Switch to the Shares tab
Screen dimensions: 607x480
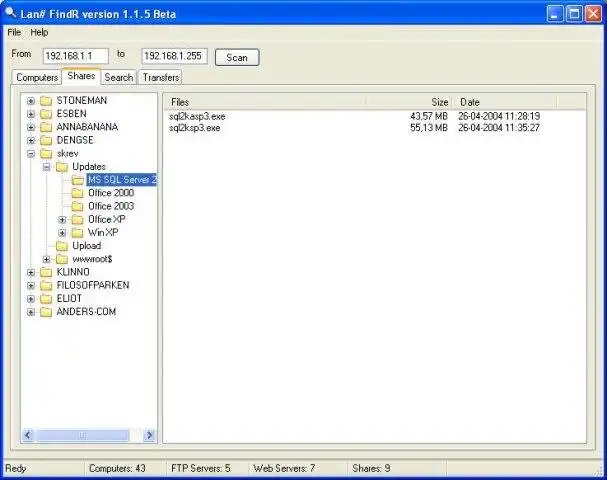(x=81, y=76)
